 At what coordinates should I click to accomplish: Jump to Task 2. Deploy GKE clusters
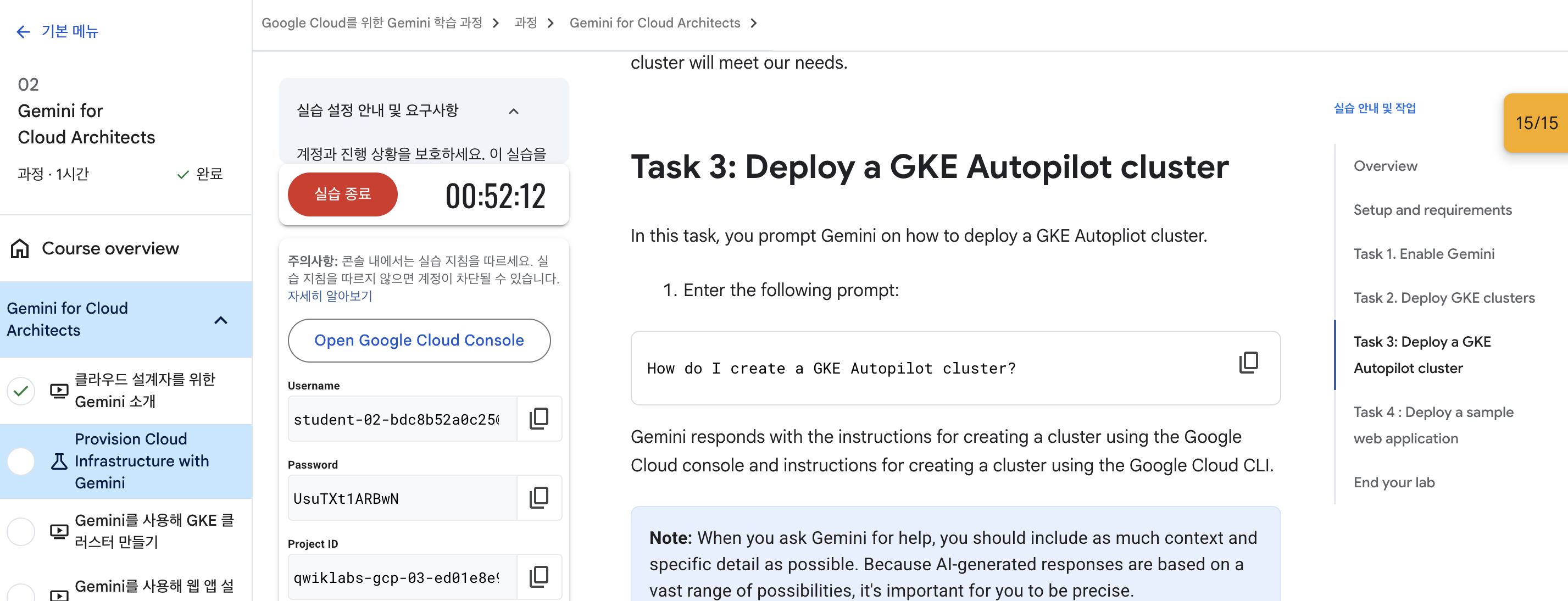[x=1443, y=298]
